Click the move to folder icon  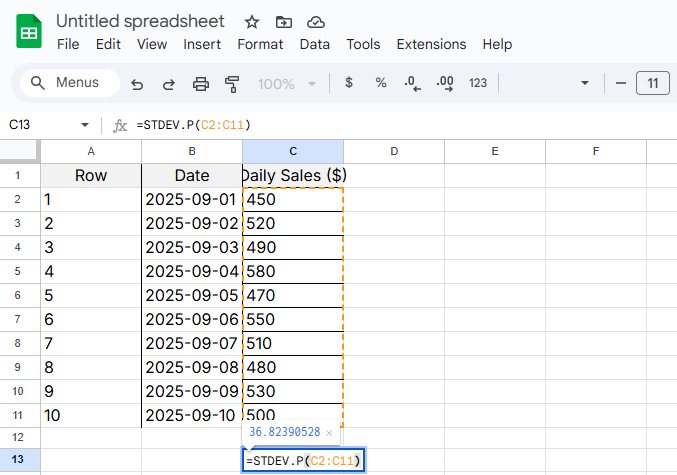point(284,22)
